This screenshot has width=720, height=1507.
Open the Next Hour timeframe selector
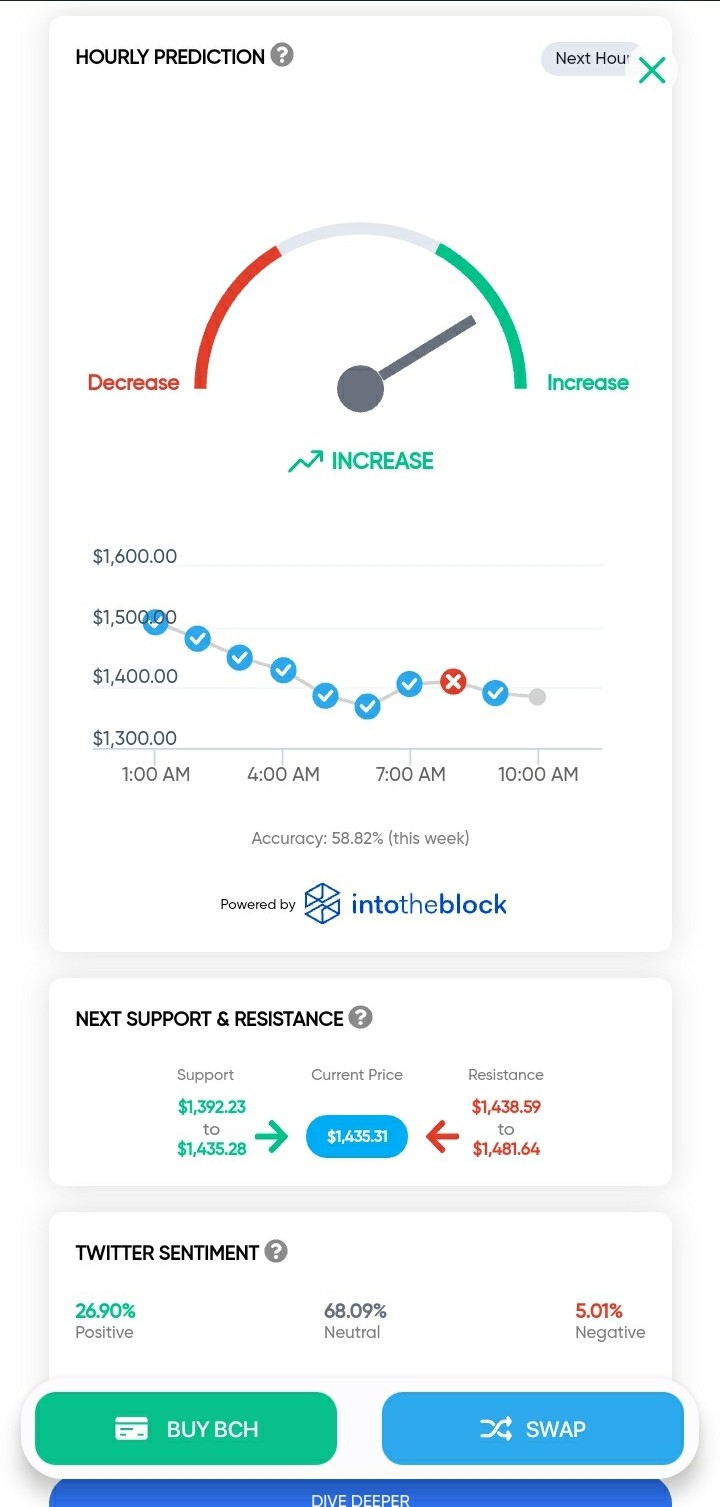point(590,59)
